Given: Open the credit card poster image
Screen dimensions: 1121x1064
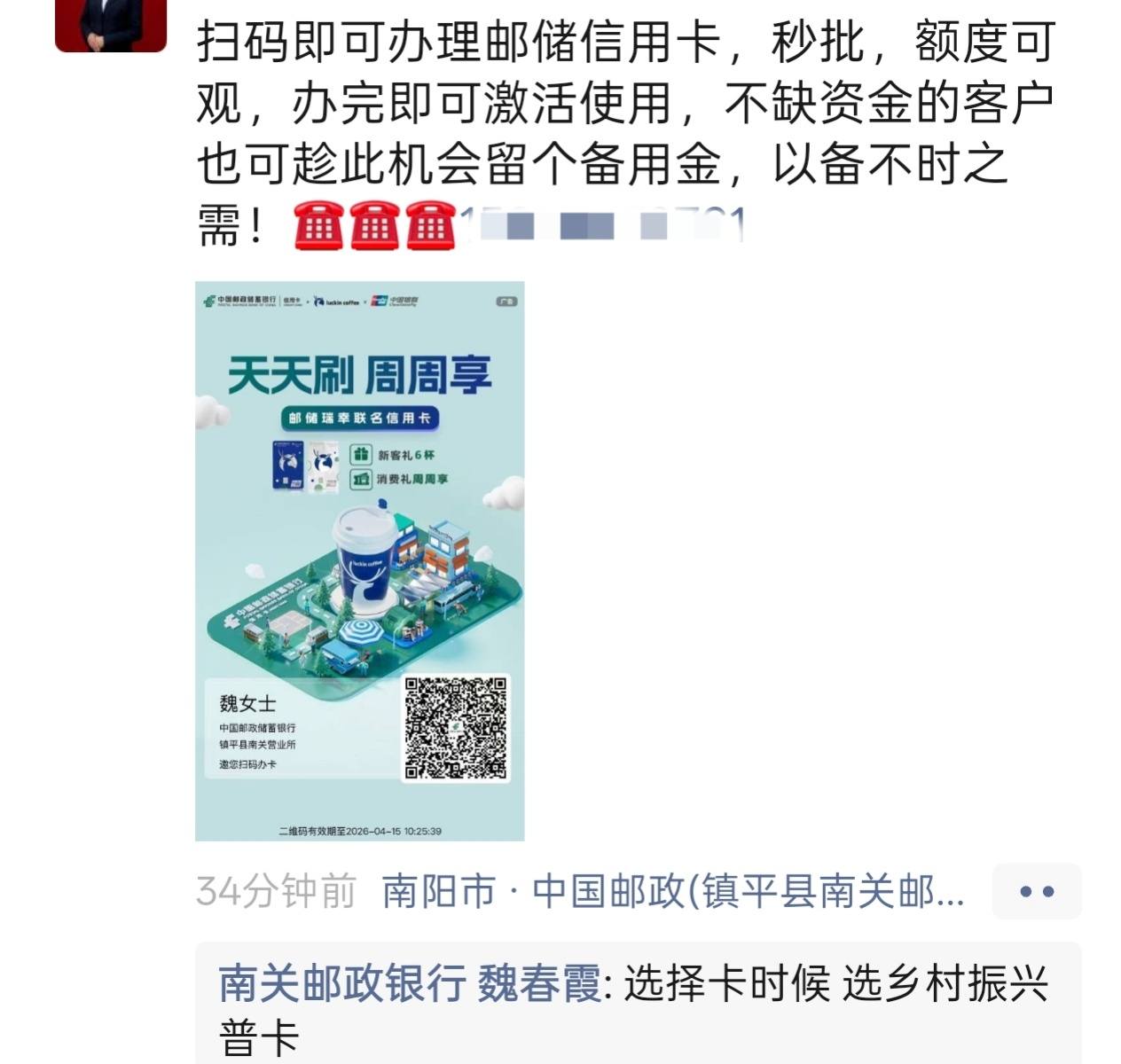Looking at the screenshot, I should tap(359, 561).
